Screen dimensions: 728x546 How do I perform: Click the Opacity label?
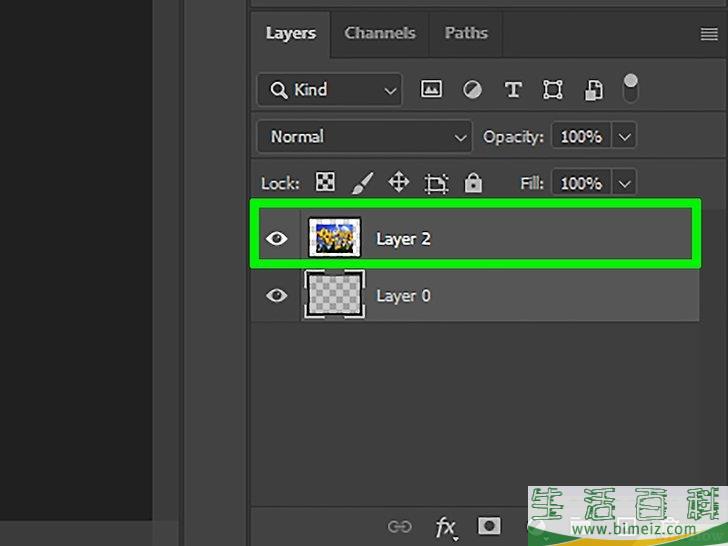(513, 137)
